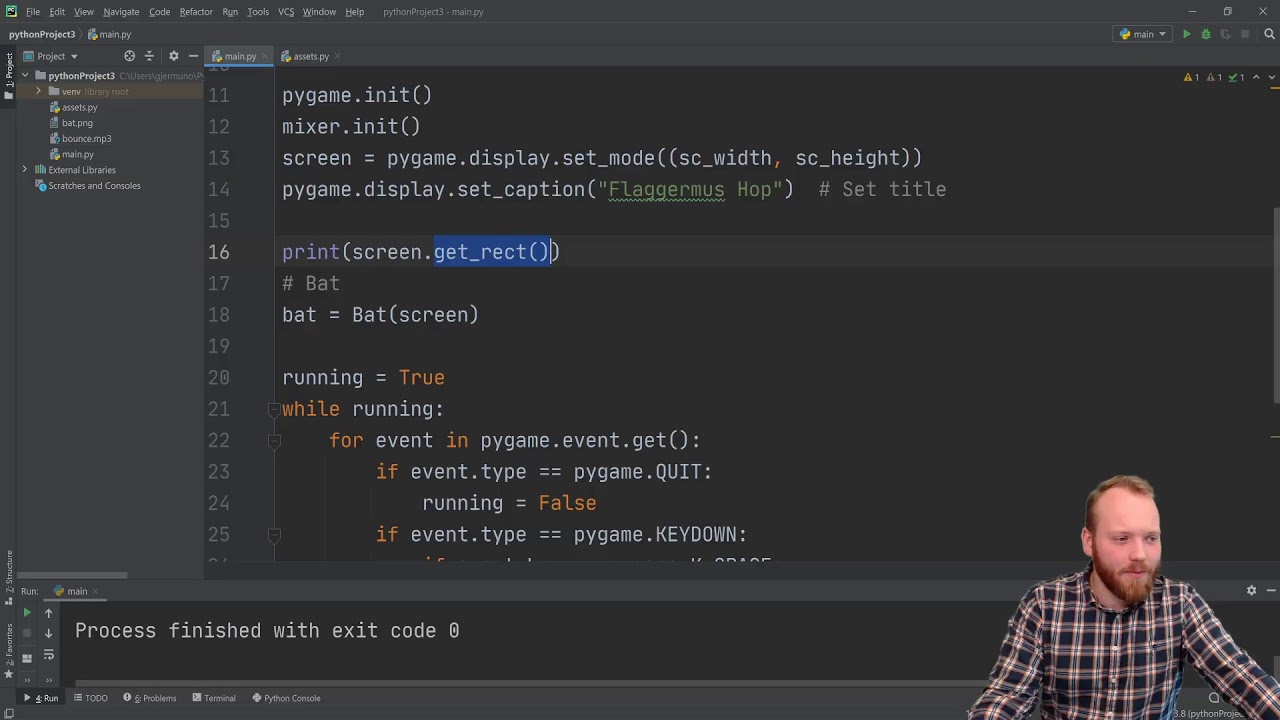This screenshot has height=720, width=1280.
Task: Open the Run menu
Action: [230, 12]
